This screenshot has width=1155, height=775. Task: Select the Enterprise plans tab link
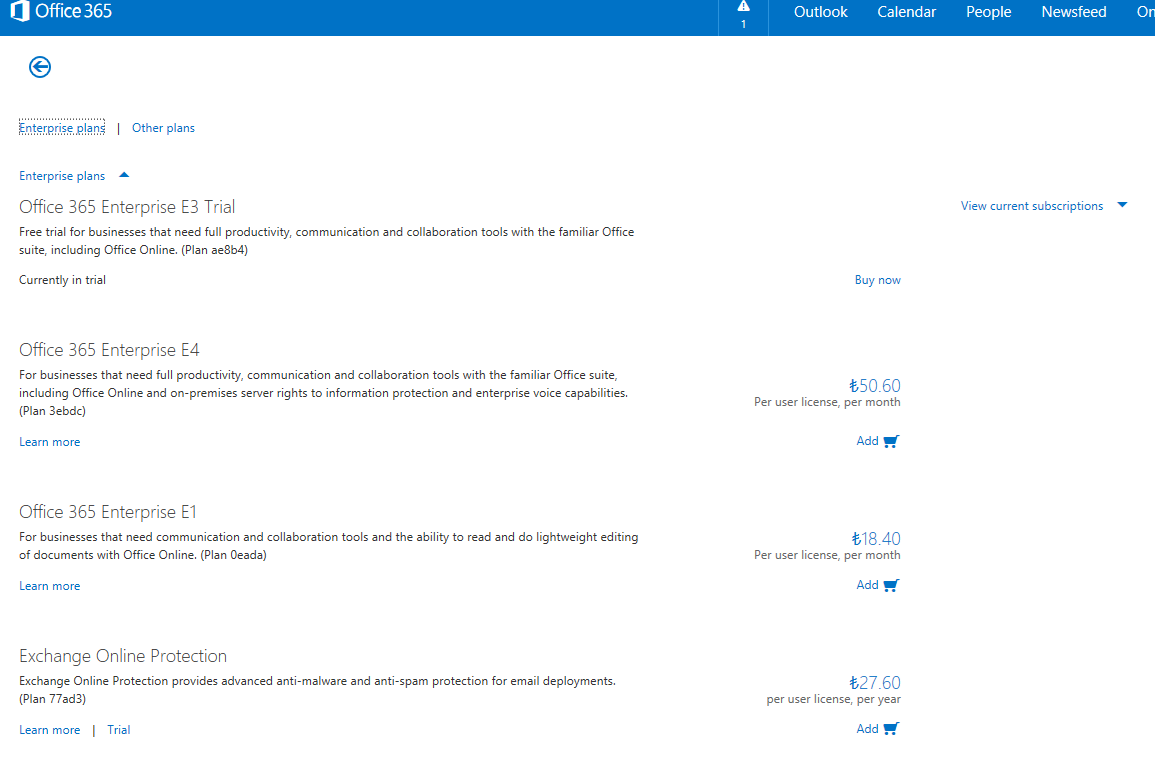point(62,128)
